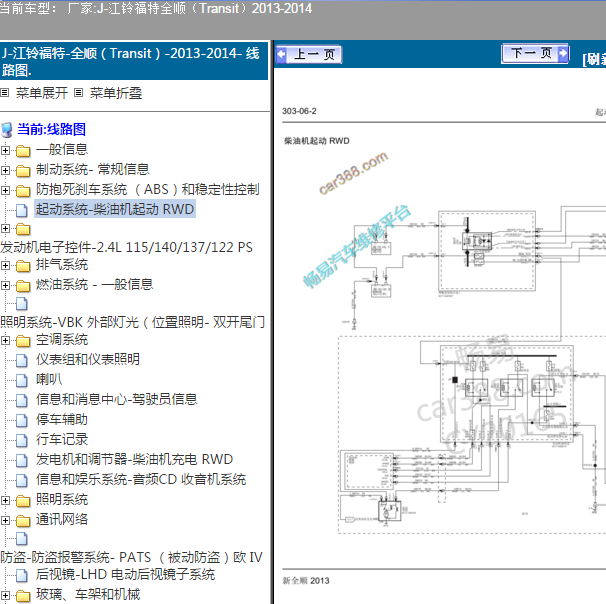606x604 pixels.
Task: Click the folder icon beside 一般信息
Action: [x=22, y=150]
